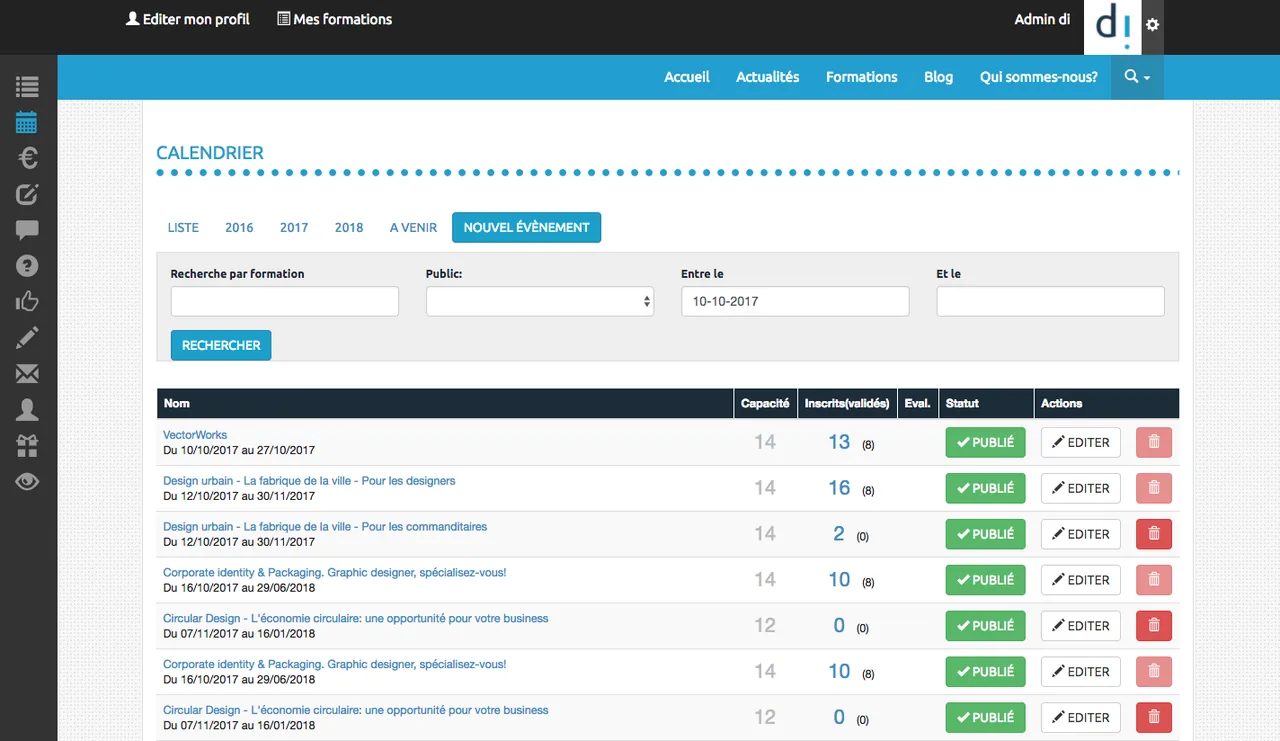Click the 'di' logo avatar
This screenshot has width=1280, height=741.
(1113, 27)
